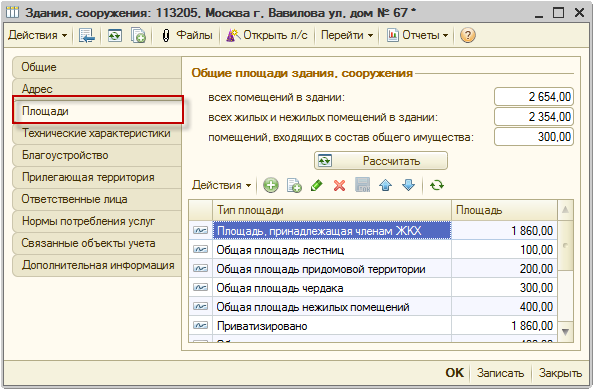Click the table scrollbar down arrow

pyautogui.click(x=565, y=332)
